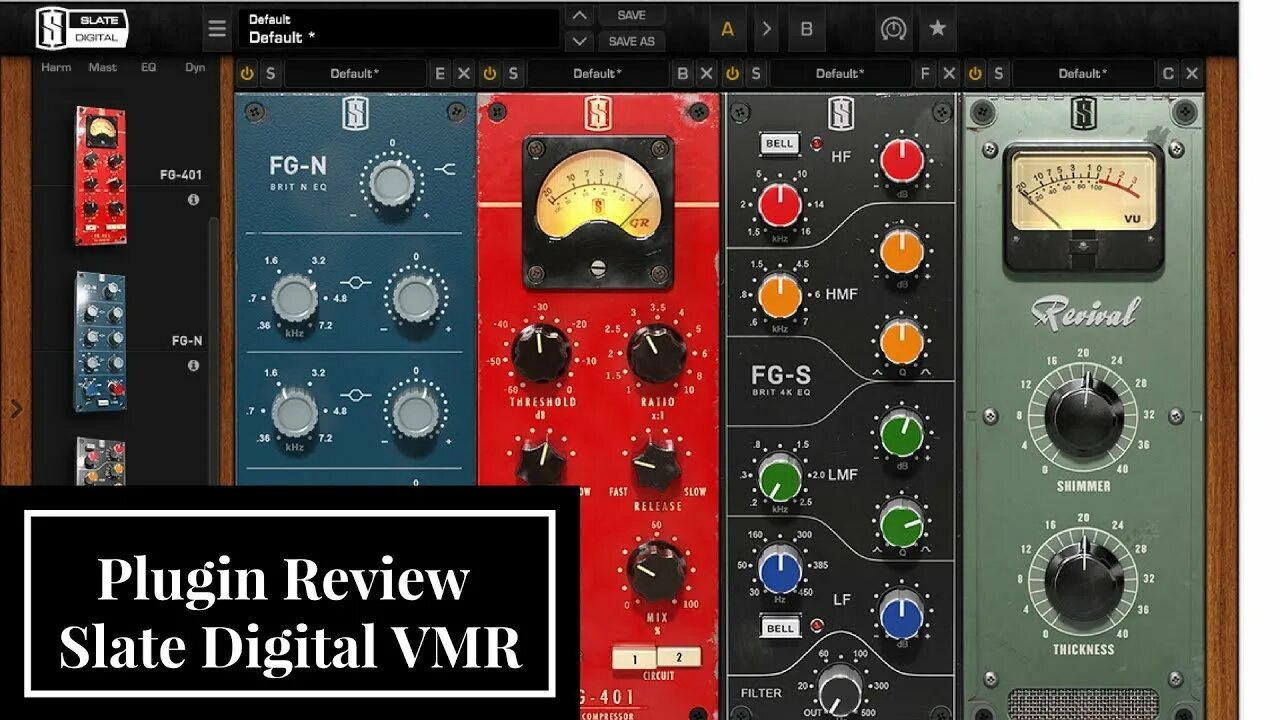Click the green LMF frequency knob
Image resolution: width=1280 pixels, height=720 pixels.
click(780, 478)
